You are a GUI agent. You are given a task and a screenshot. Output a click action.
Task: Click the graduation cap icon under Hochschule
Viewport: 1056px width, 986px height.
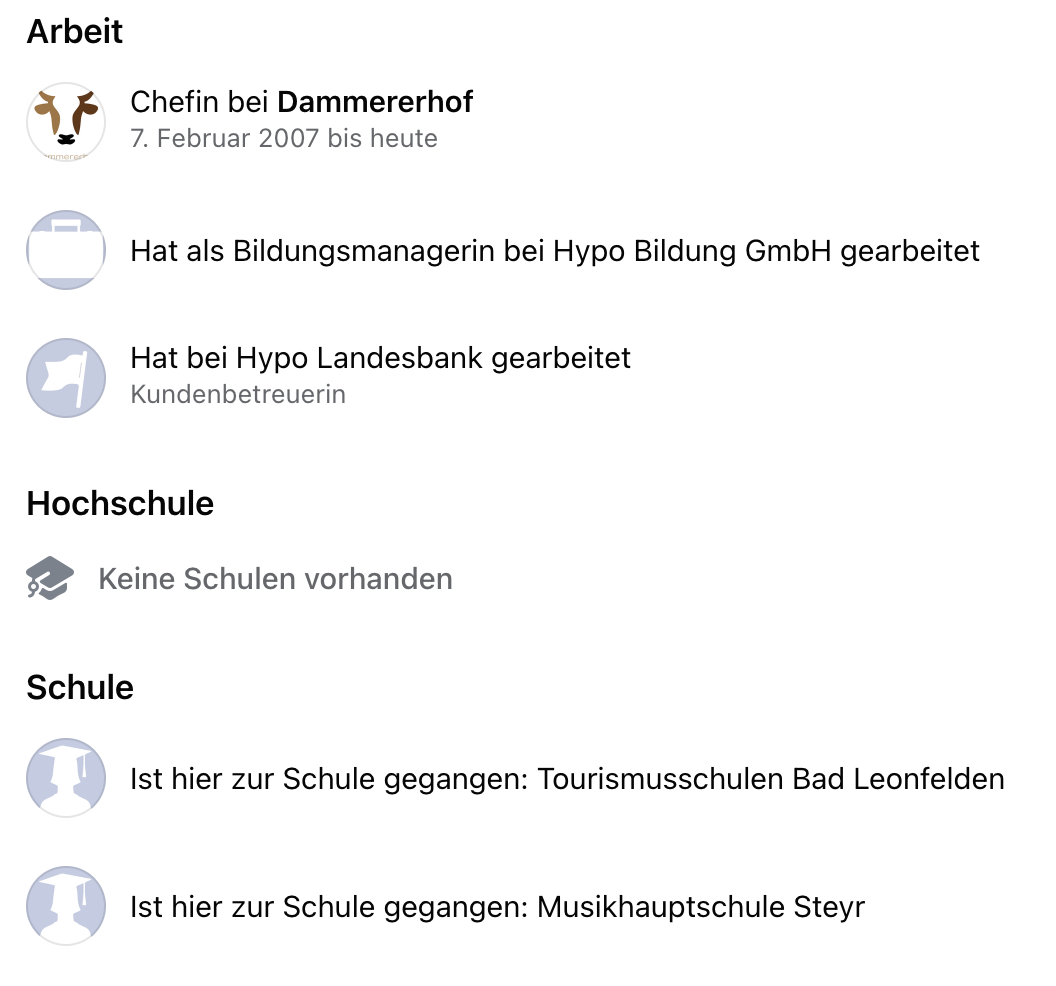click(50, 578)
